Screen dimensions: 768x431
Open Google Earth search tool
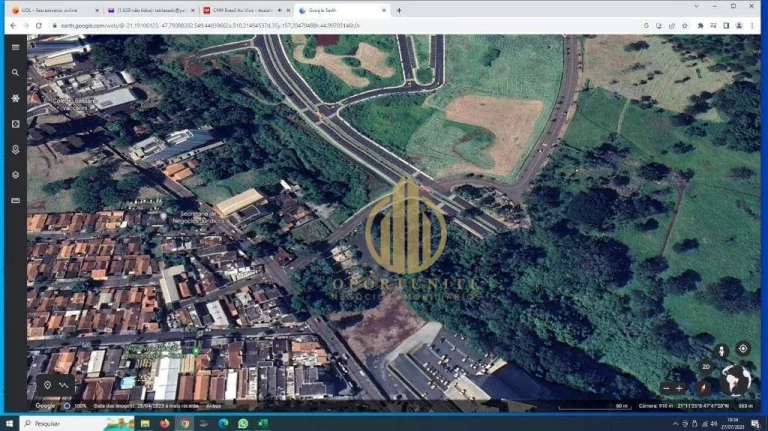(x=16, y=72)
